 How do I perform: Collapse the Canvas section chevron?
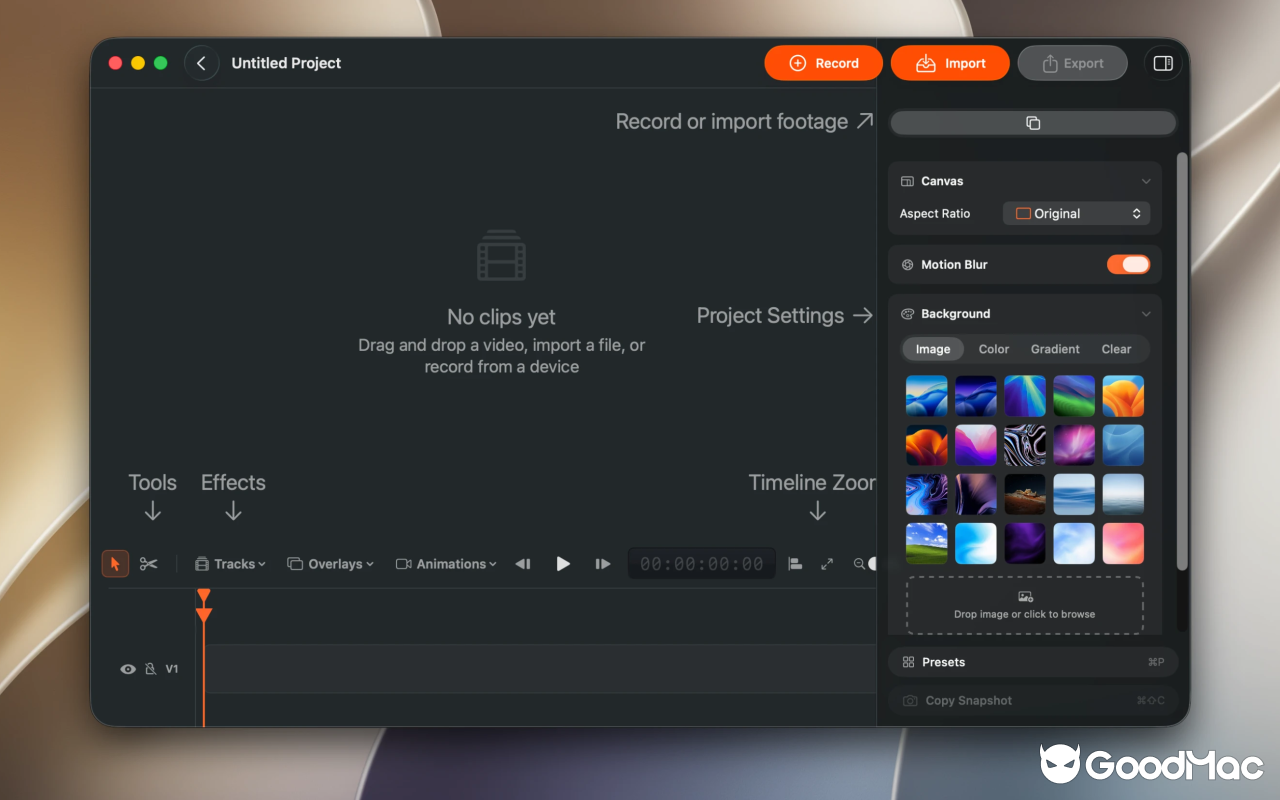tap(1146, 182)
